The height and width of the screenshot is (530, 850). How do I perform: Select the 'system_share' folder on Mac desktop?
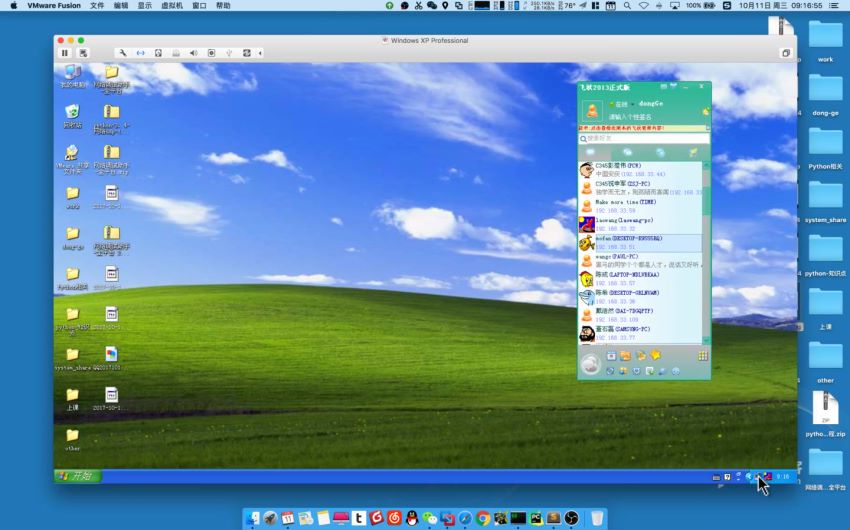[825, 201]
